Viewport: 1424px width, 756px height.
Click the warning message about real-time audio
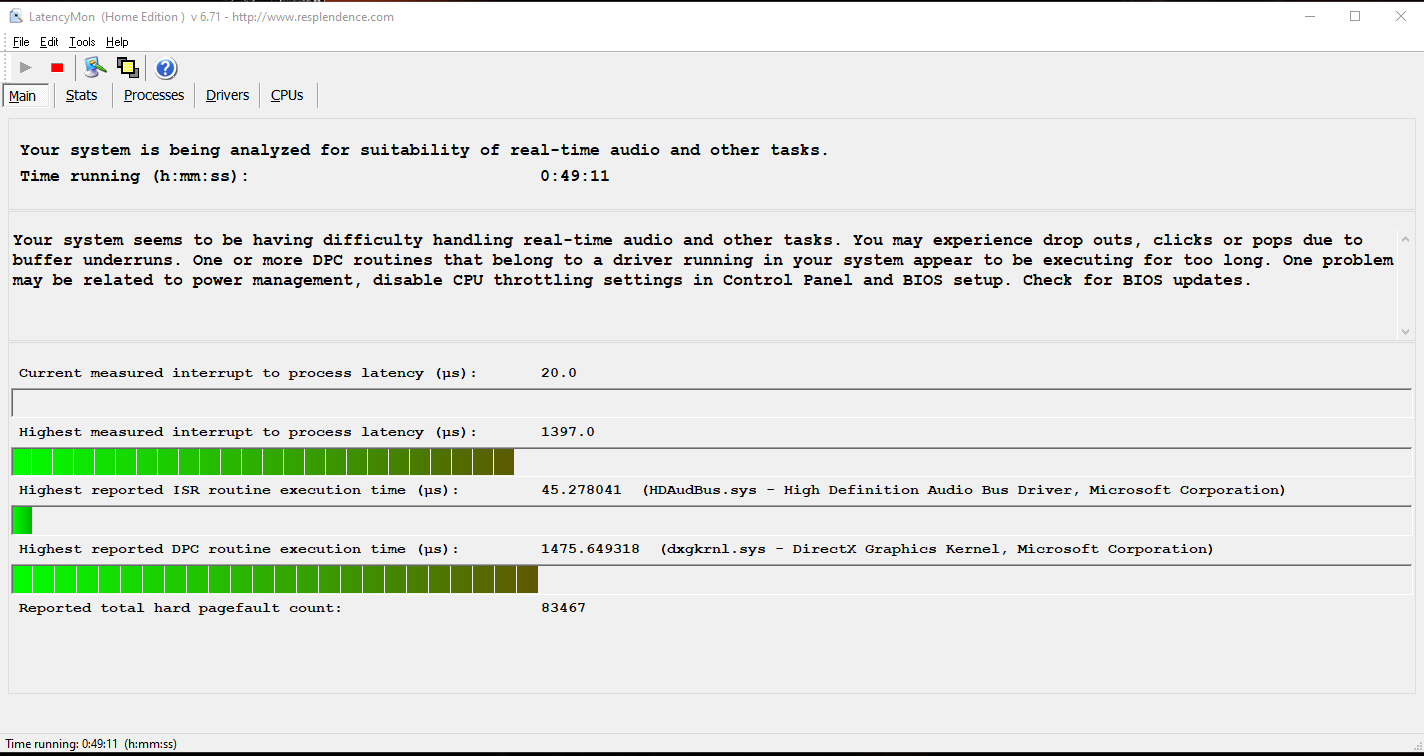pos(703,260)
